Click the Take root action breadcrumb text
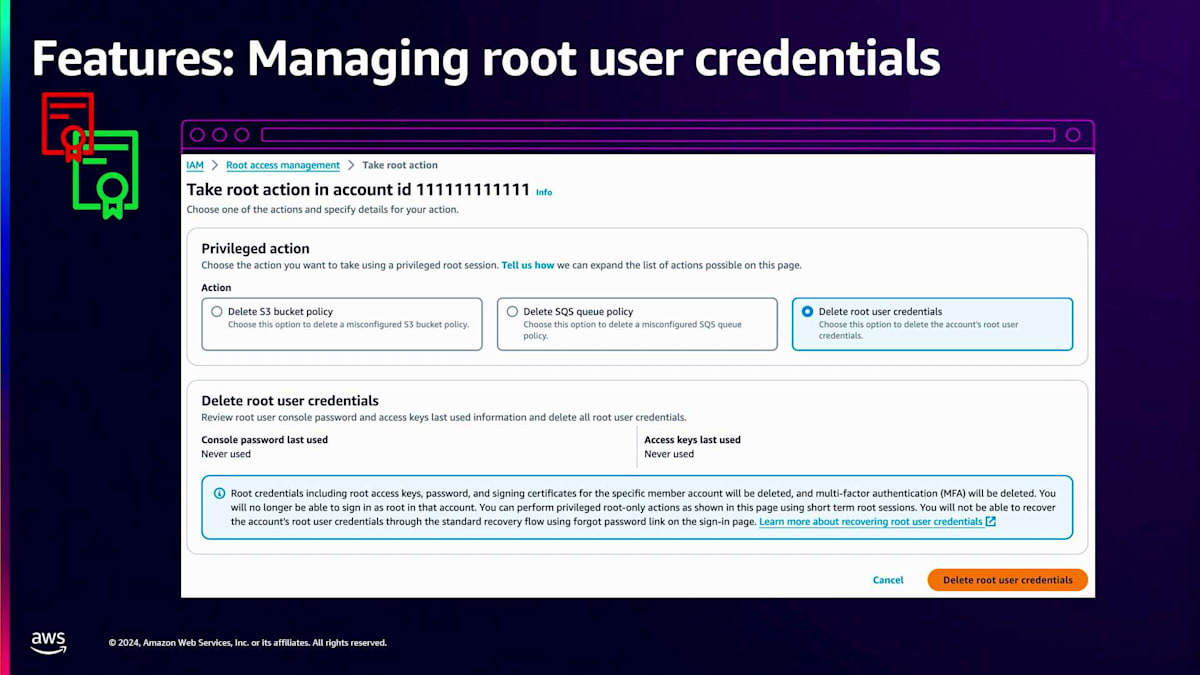This screenshot has width=1200, height=675. click(400, 165)
